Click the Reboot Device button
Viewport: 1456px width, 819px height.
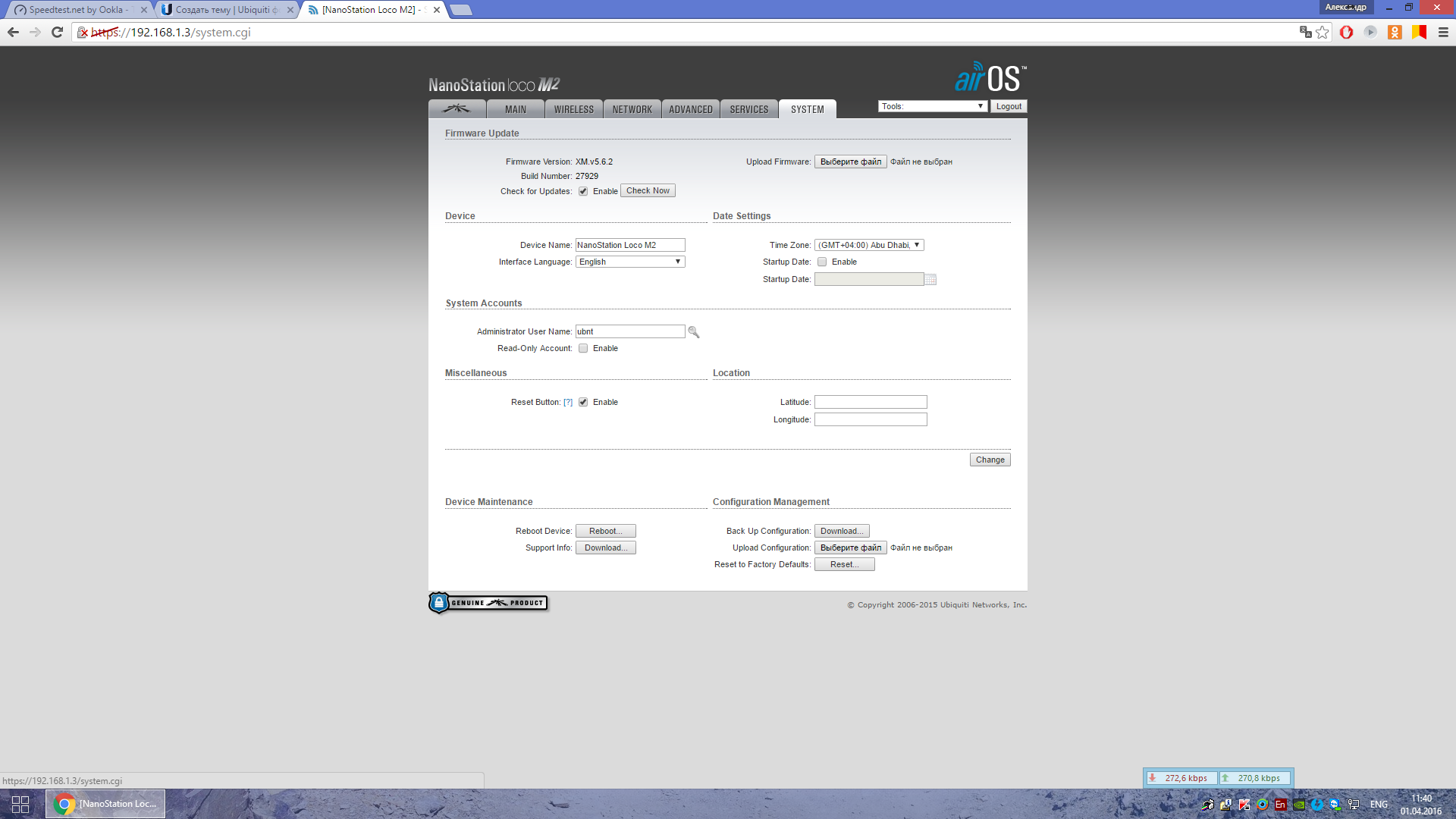point(605,530)
